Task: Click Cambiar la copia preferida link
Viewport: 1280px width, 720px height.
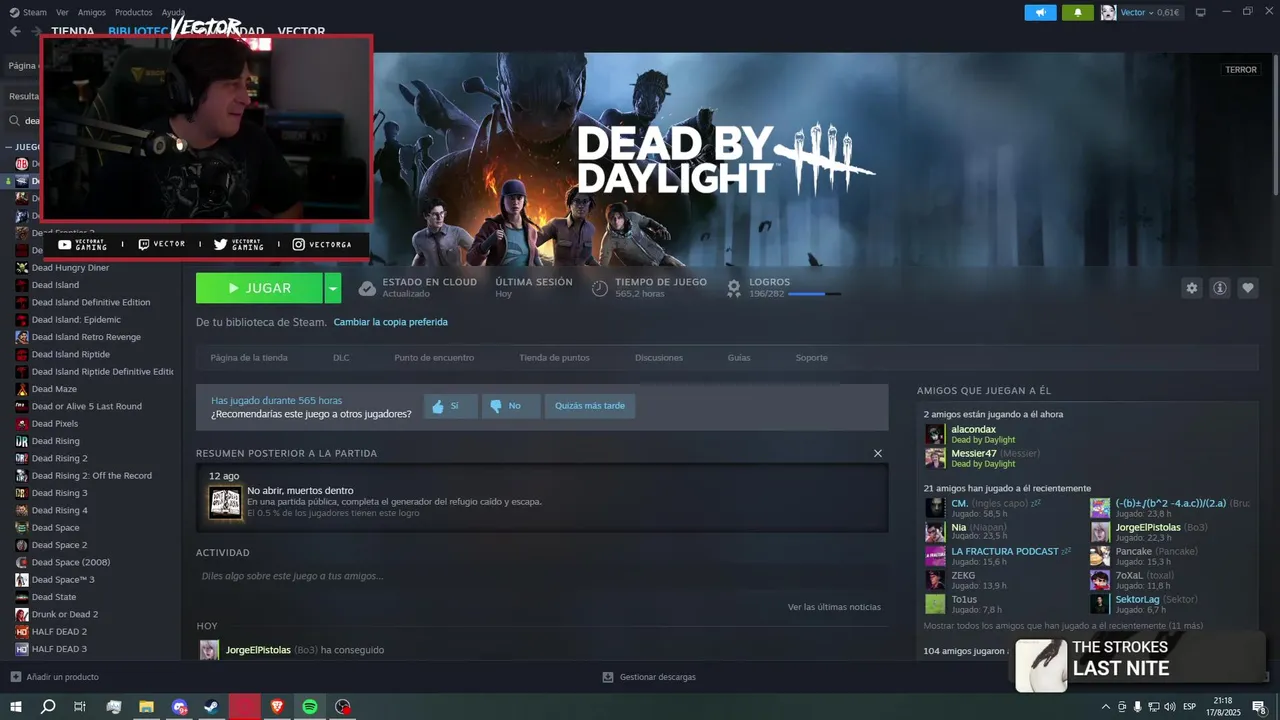Action: [390, 322]
